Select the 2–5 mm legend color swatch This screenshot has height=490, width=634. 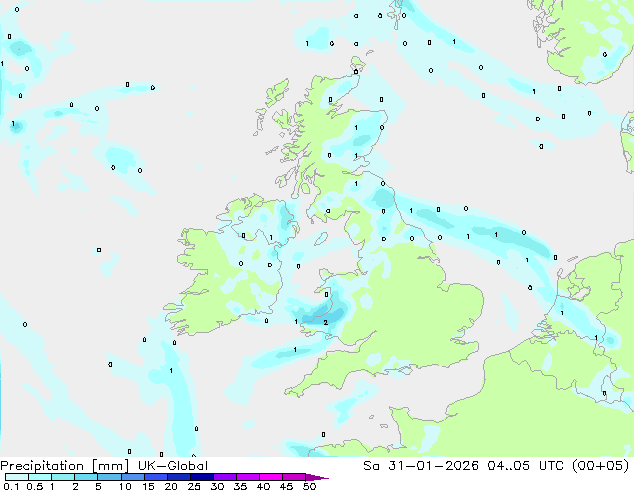(x=86, y=477)
